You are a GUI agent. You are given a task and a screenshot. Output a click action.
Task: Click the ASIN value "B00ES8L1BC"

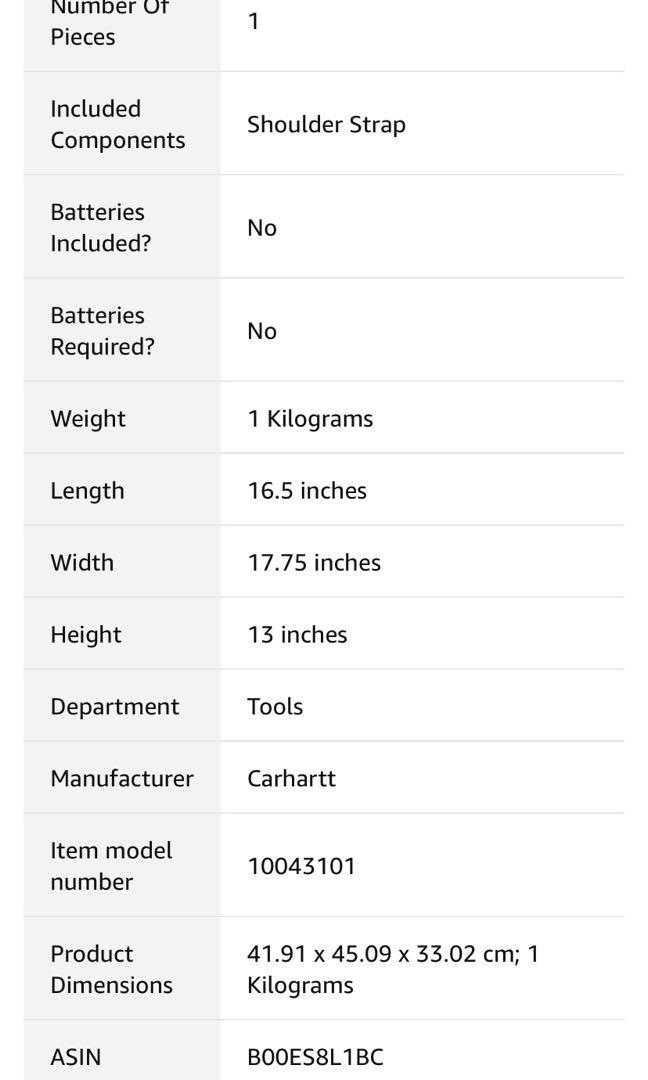point(315,1056)
